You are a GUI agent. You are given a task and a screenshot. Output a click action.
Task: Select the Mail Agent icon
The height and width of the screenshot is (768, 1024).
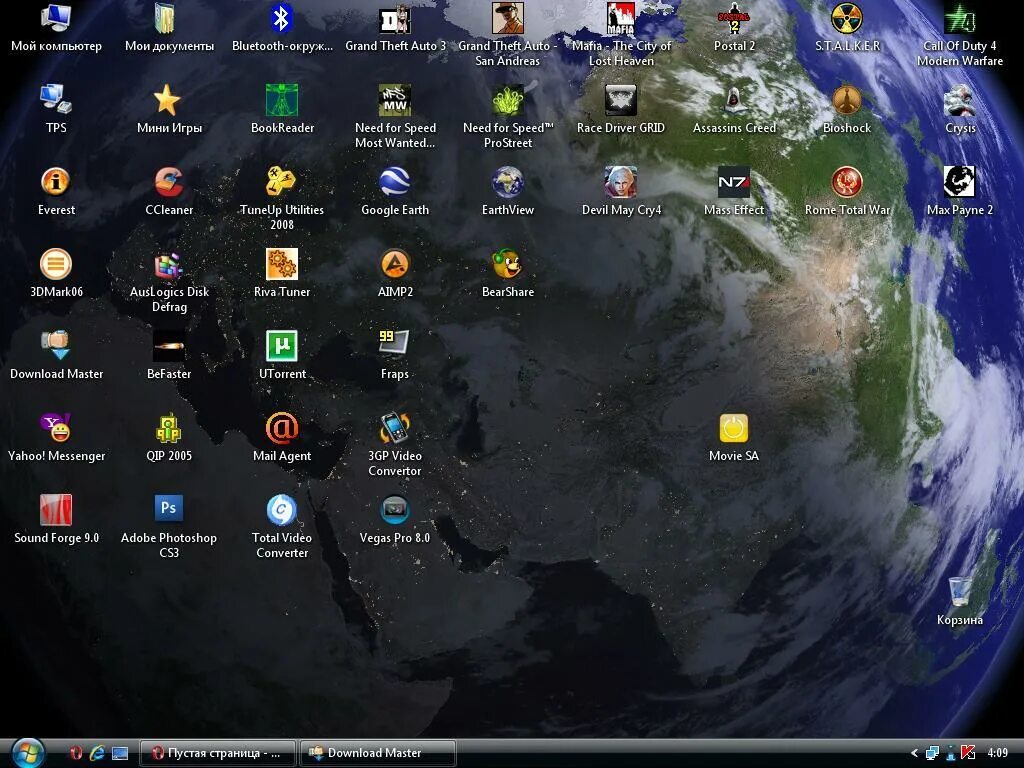tap(282, 428)
